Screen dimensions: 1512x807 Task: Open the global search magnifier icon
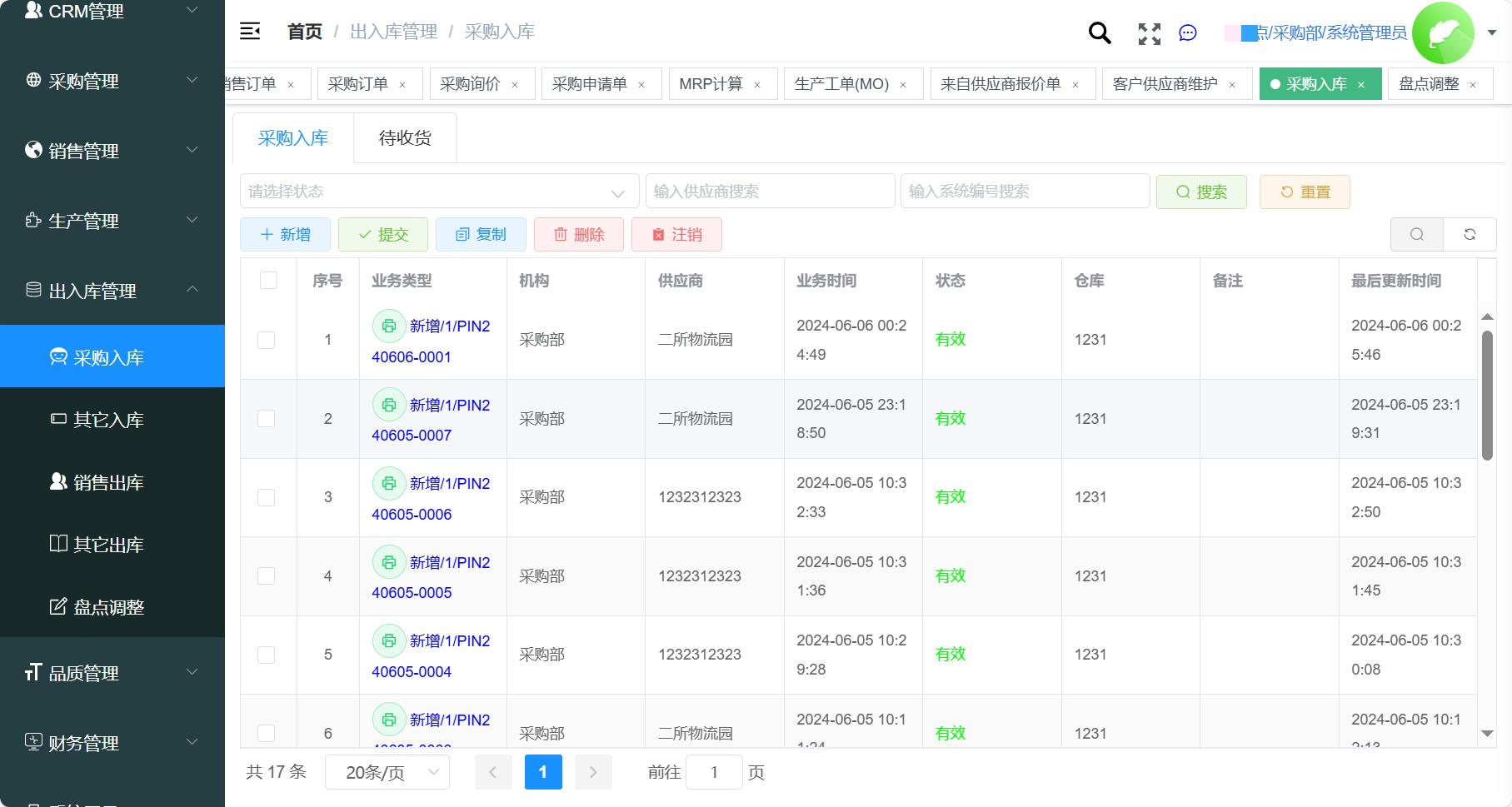(1098, 32)
